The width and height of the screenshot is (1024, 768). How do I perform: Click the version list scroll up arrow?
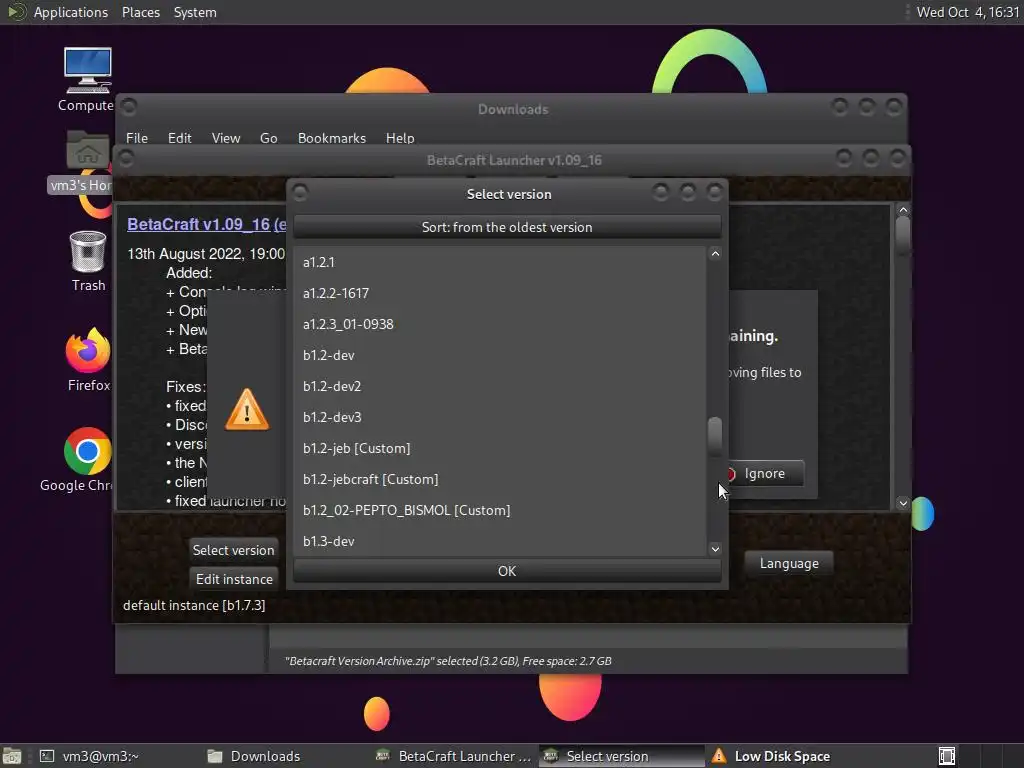[715, 254]
